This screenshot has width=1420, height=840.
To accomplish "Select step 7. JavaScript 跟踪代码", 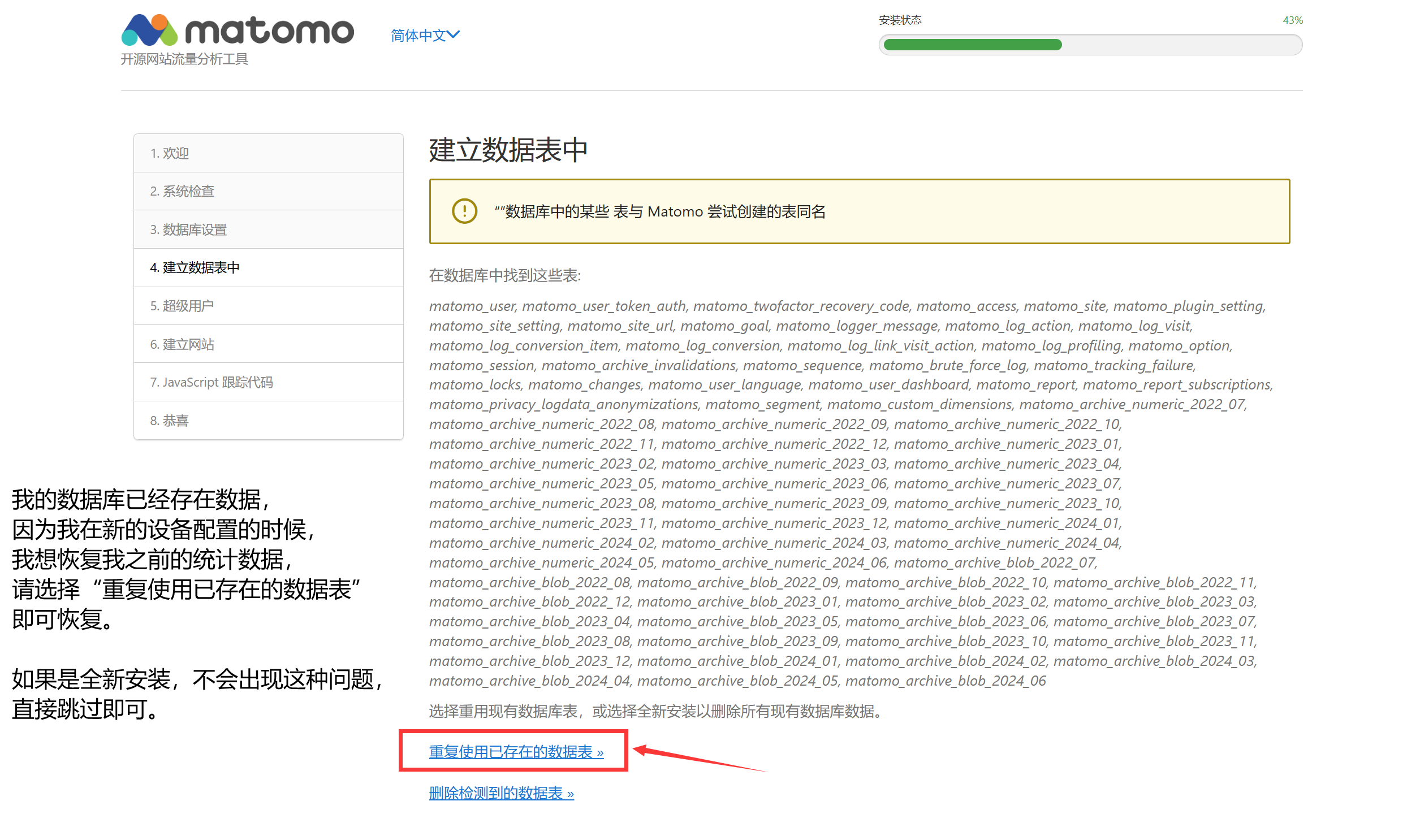I will 211,382.
